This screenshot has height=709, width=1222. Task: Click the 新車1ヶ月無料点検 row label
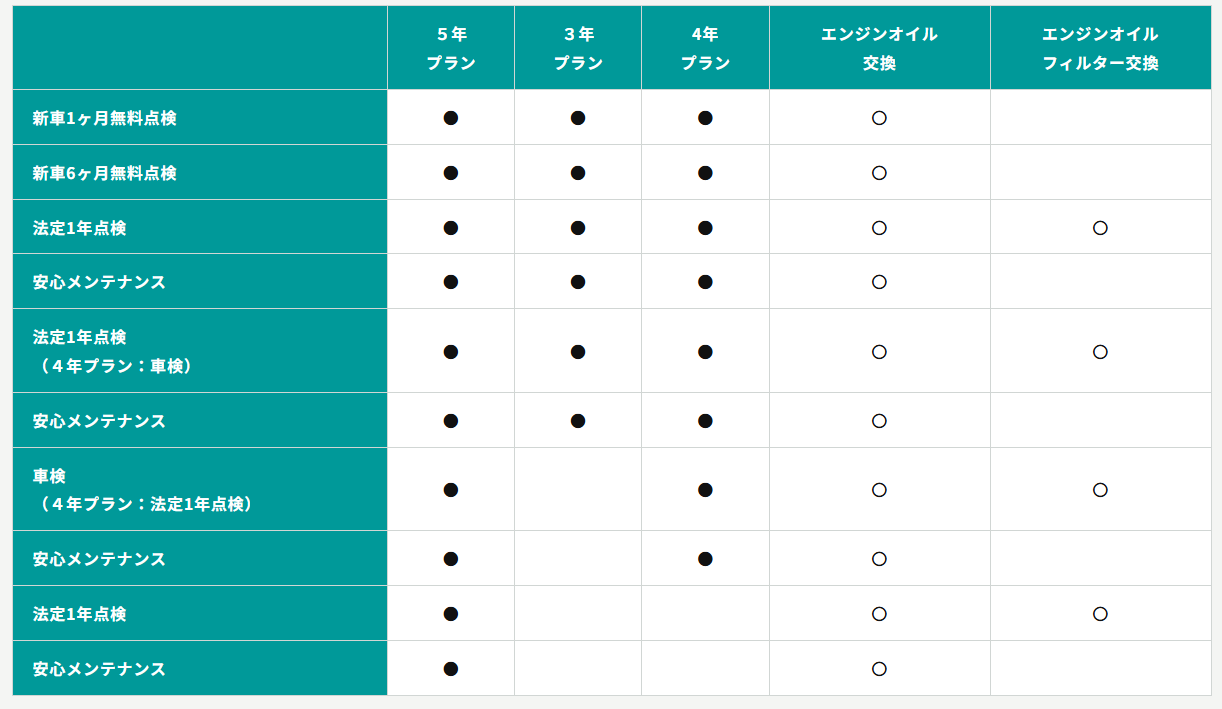point(105,118)
